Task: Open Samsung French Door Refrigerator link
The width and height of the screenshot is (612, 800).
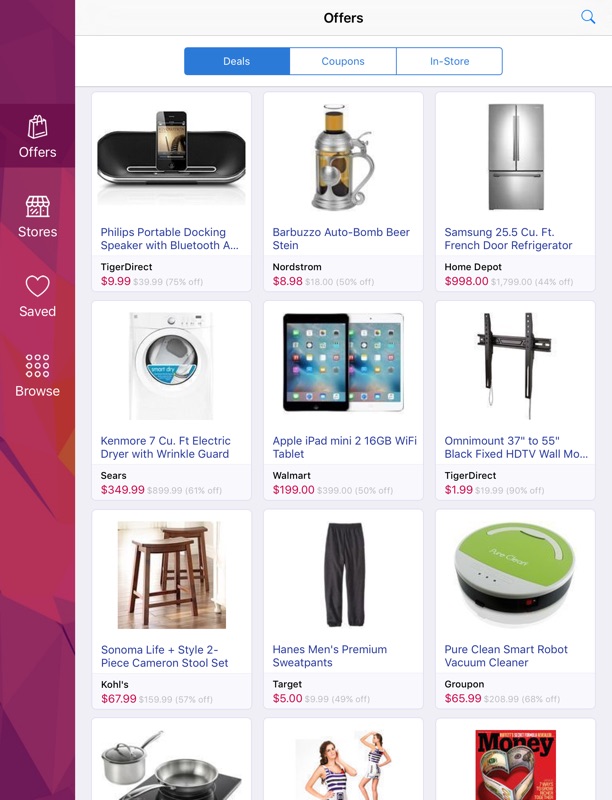Action: coord(508,239)
